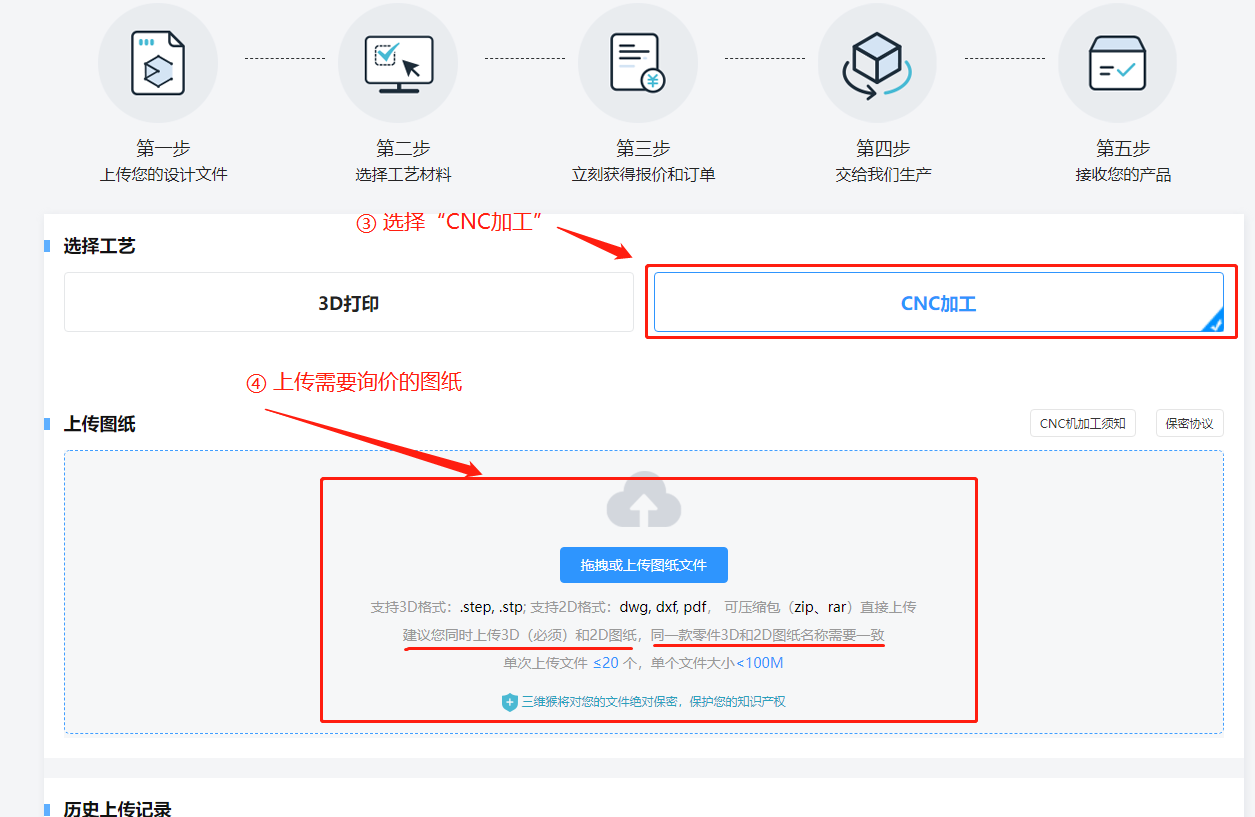Click the step two monitor selection icon
The height and width of the screenshot is (817, 1255).
pyautogui.click(x=398, y=64)
